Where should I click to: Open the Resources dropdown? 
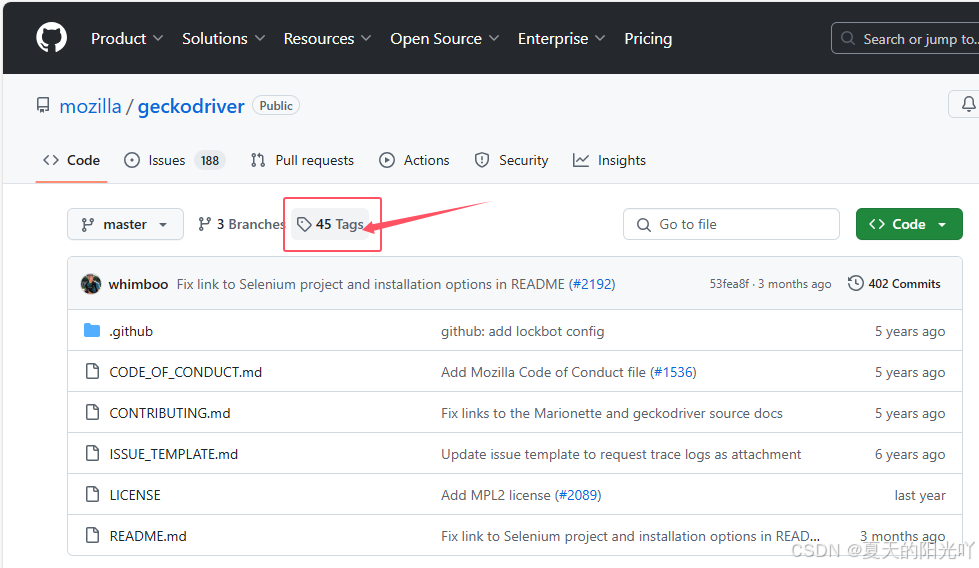pos(327,39)
